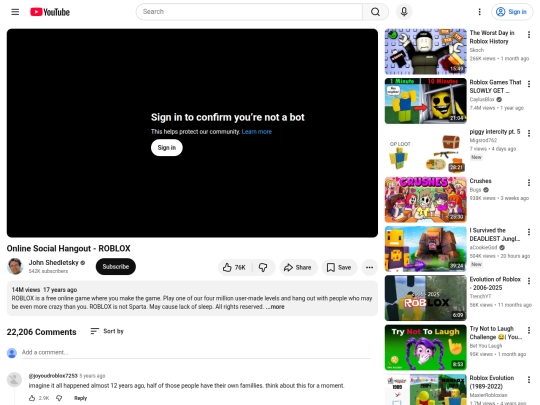The height and width of the screenshot is (405, 540).
Task: Subscribe to John Shedletsky
Action: click(116, 267)
